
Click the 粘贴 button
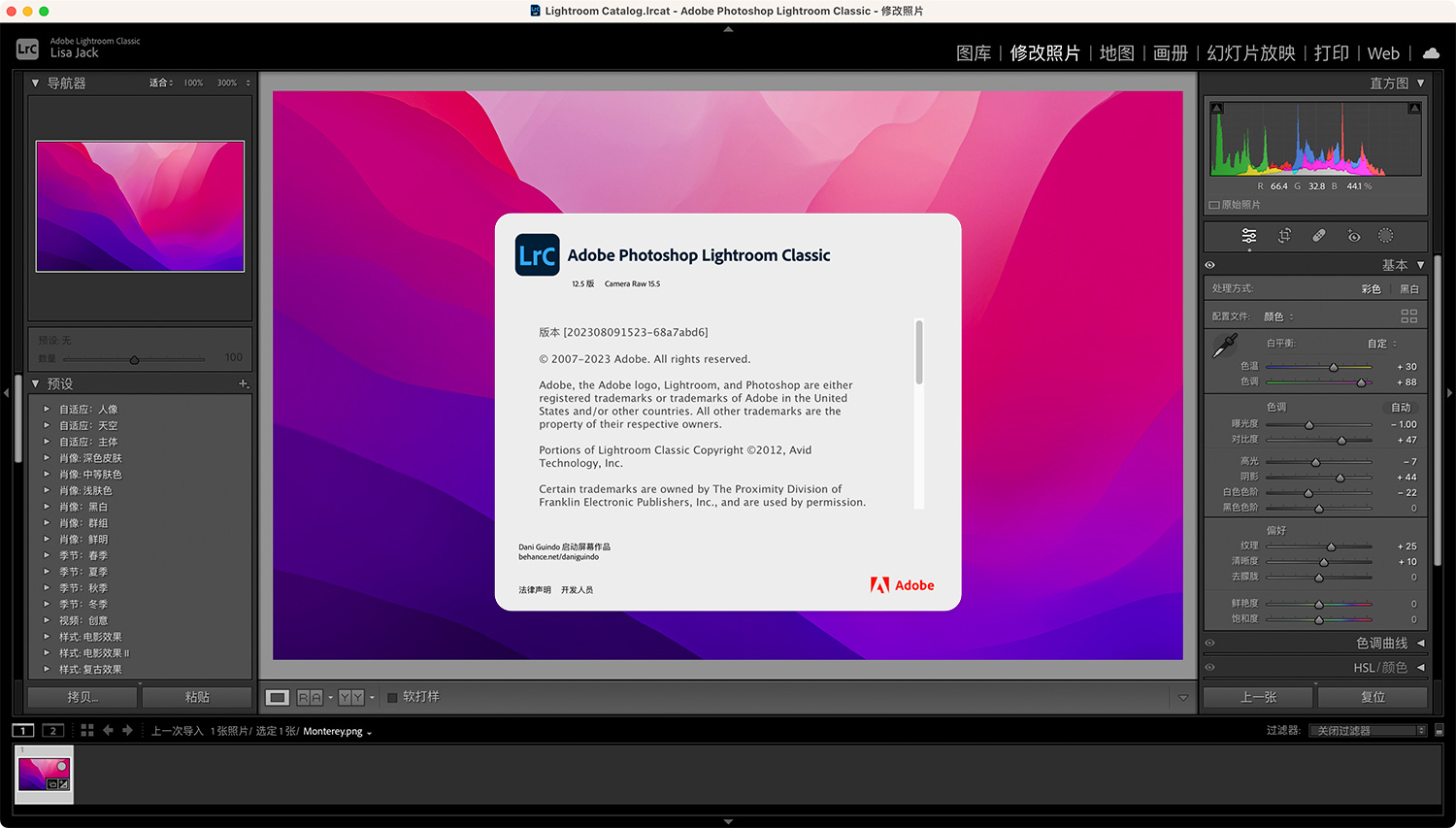(197, 697)
